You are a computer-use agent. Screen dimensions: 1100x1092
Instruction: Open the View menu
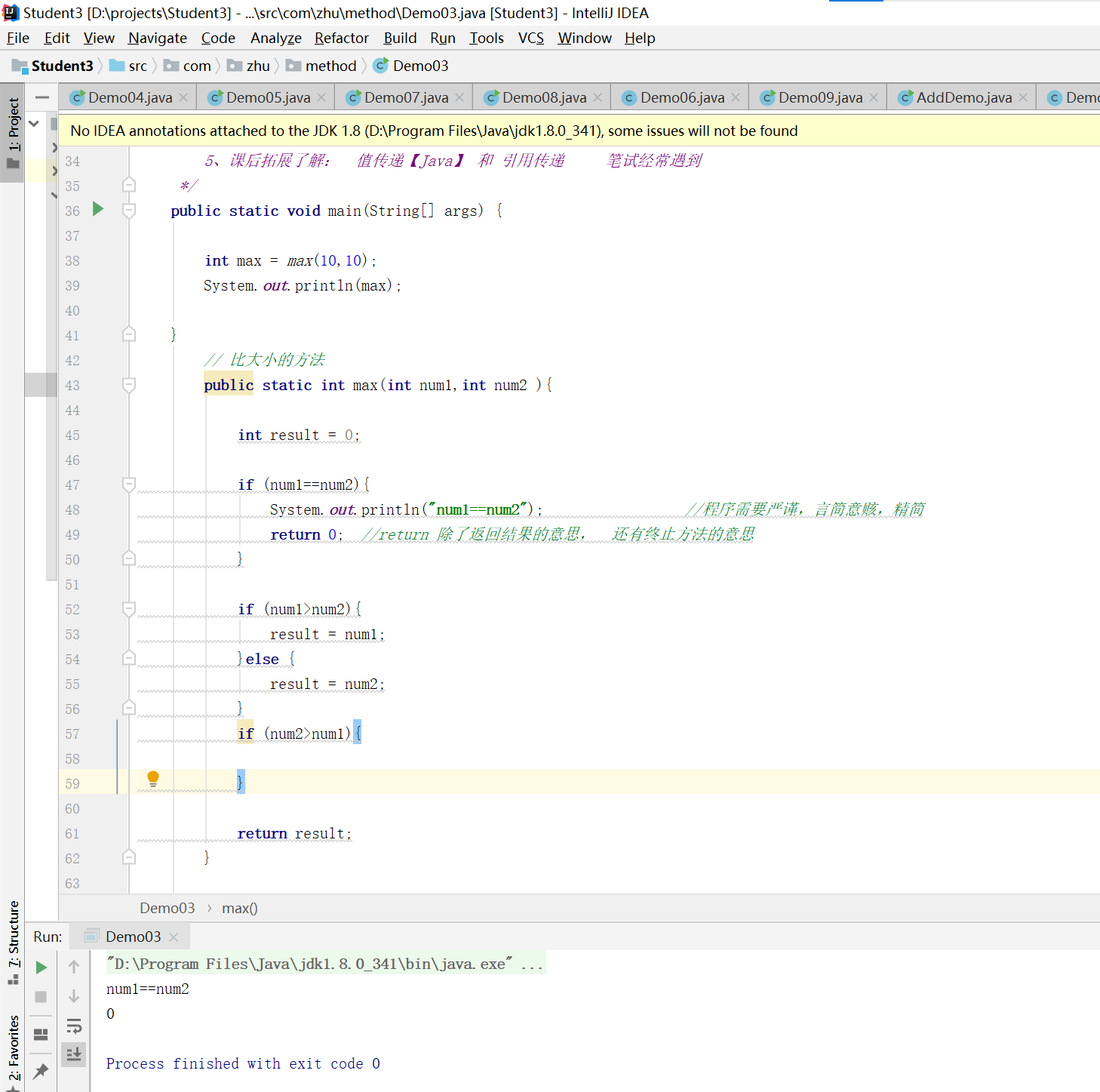tap(99, 38)
